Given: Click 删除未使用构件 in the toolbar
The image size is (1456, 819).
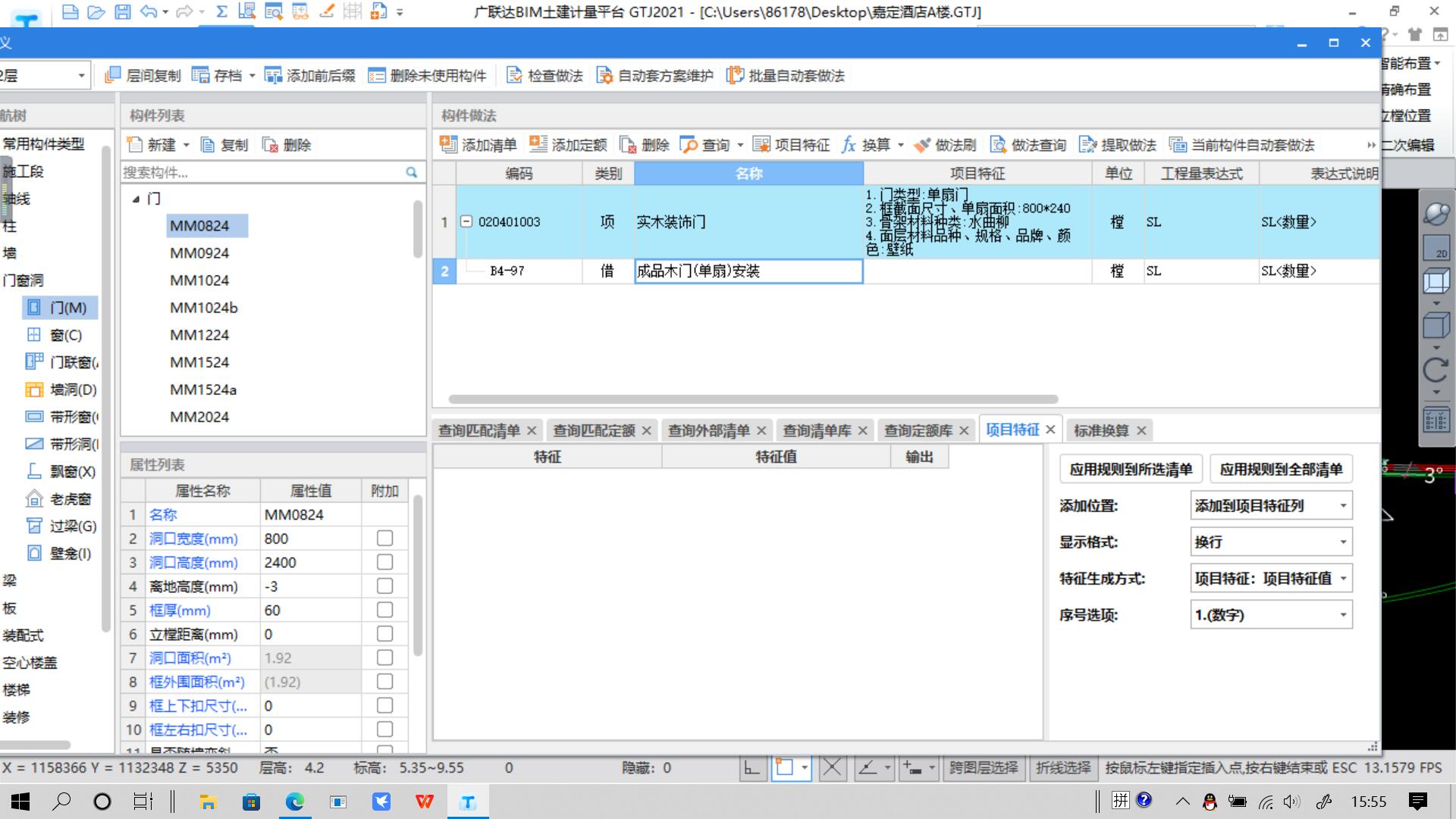Looking at the screenshot, I should click(427, 75).
